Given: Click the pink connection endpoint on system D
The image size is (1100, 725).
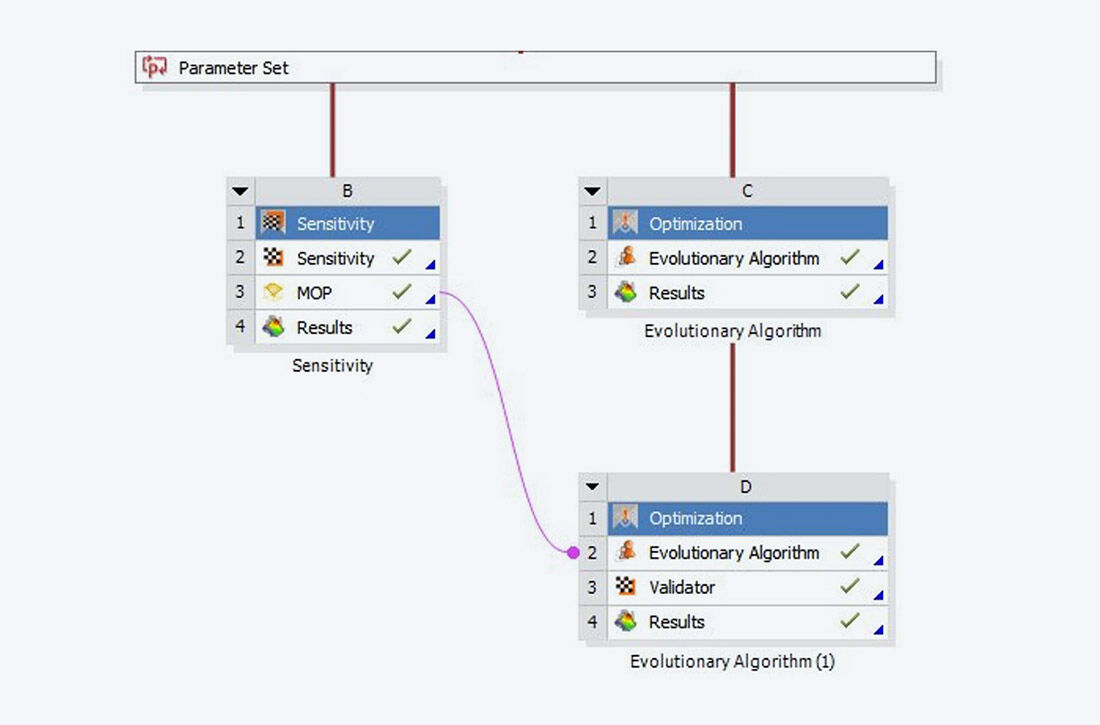Looking at the screenshot, I should [x=572, y=552].
